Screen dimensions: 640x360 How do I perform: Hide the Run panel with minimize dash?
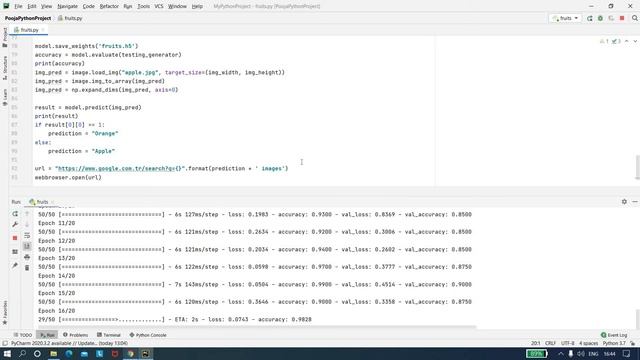point(635,202)
